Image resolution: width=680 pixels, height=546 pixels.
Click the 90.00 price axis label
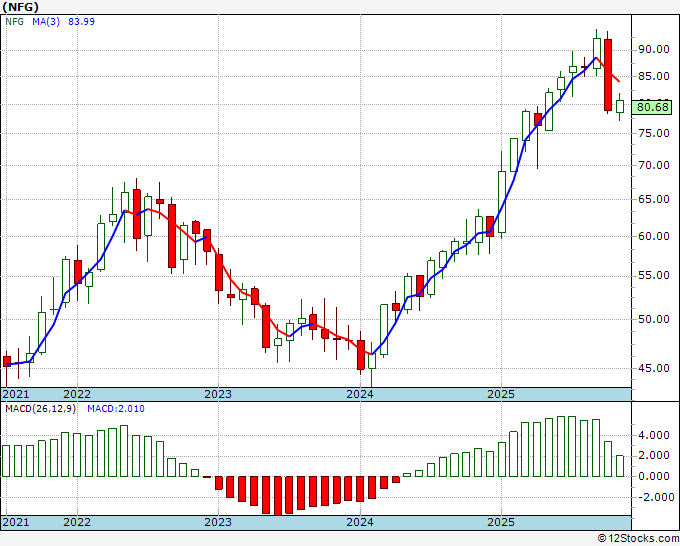(x=654, y=49)
